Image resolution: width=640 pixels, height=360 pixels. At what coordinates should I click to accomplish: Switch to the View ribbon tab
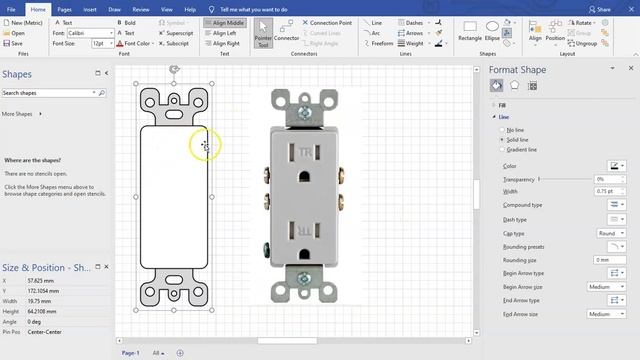point(167,9)
